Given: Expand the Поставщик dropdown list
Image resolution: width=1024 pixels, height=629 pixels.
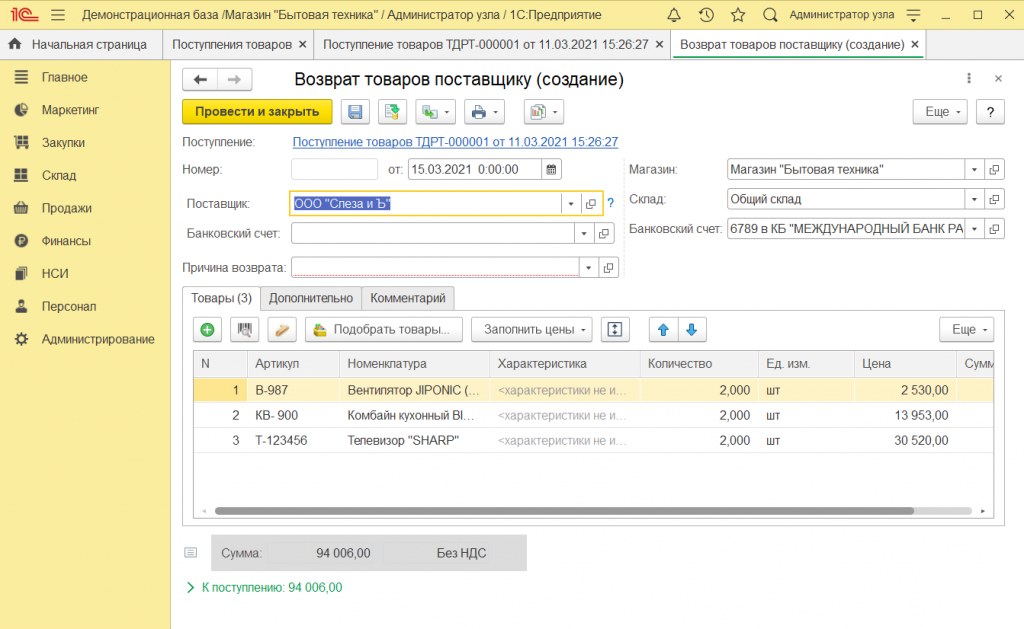Looking at the screenshot, I should click(x=571, y=204).
